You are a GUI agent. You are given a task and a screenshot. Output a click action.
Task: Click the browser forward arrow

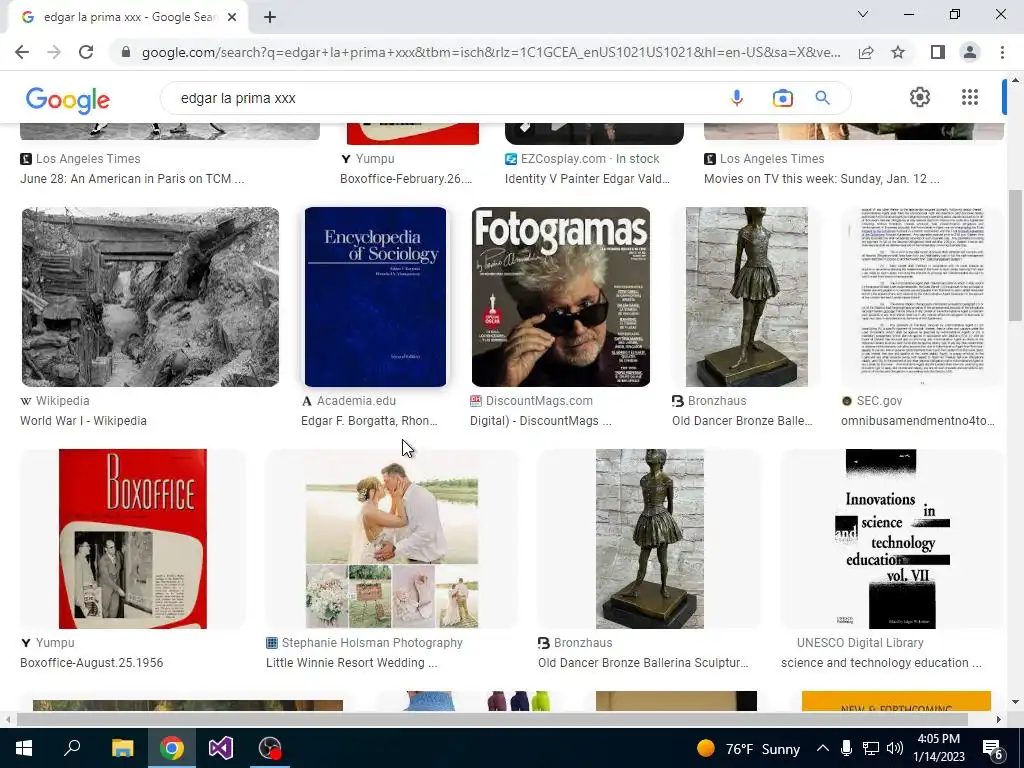pyautogui.click(x=54, y=52)
